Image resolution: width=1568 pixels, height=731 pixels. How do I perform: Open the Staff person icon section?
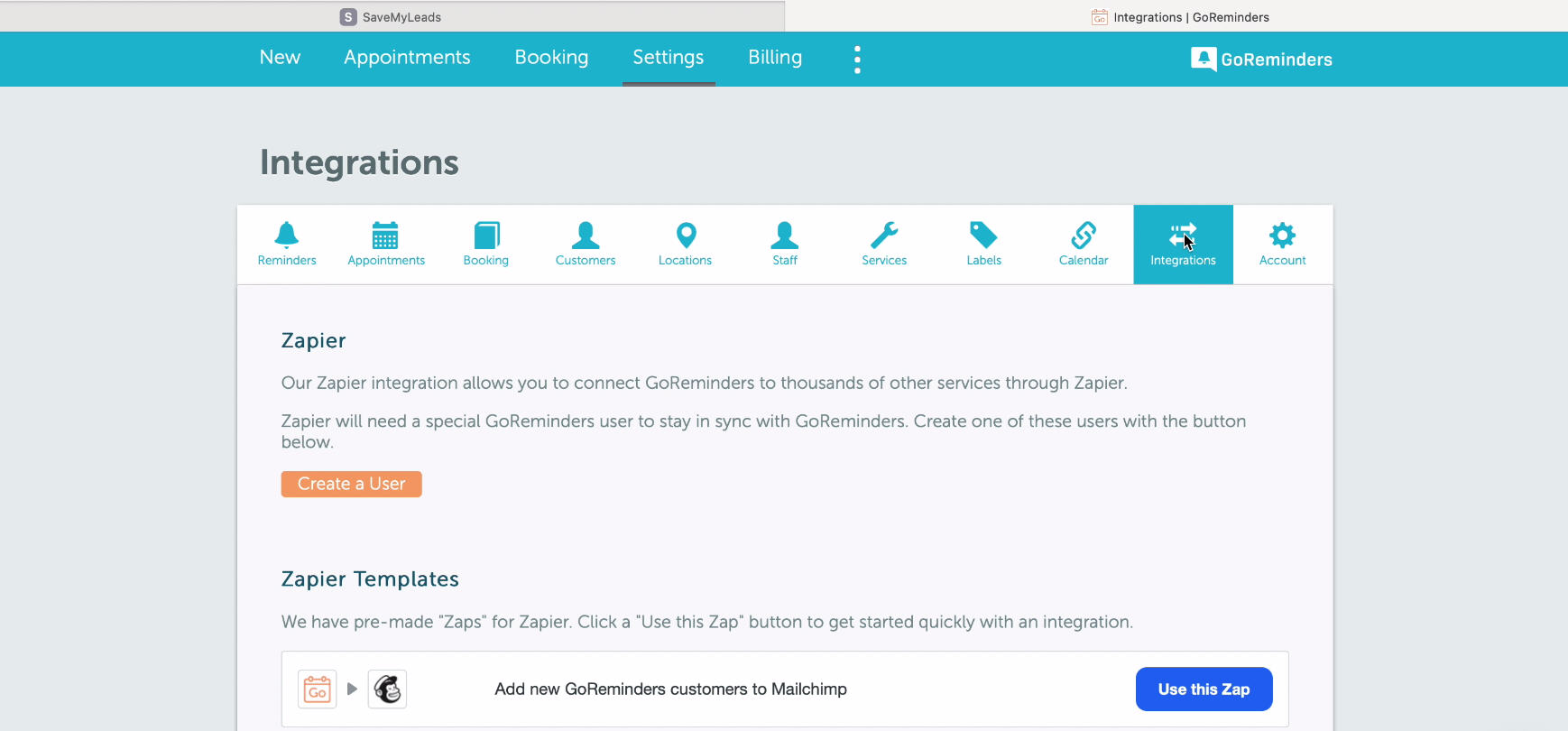click(x=785, y=245)
